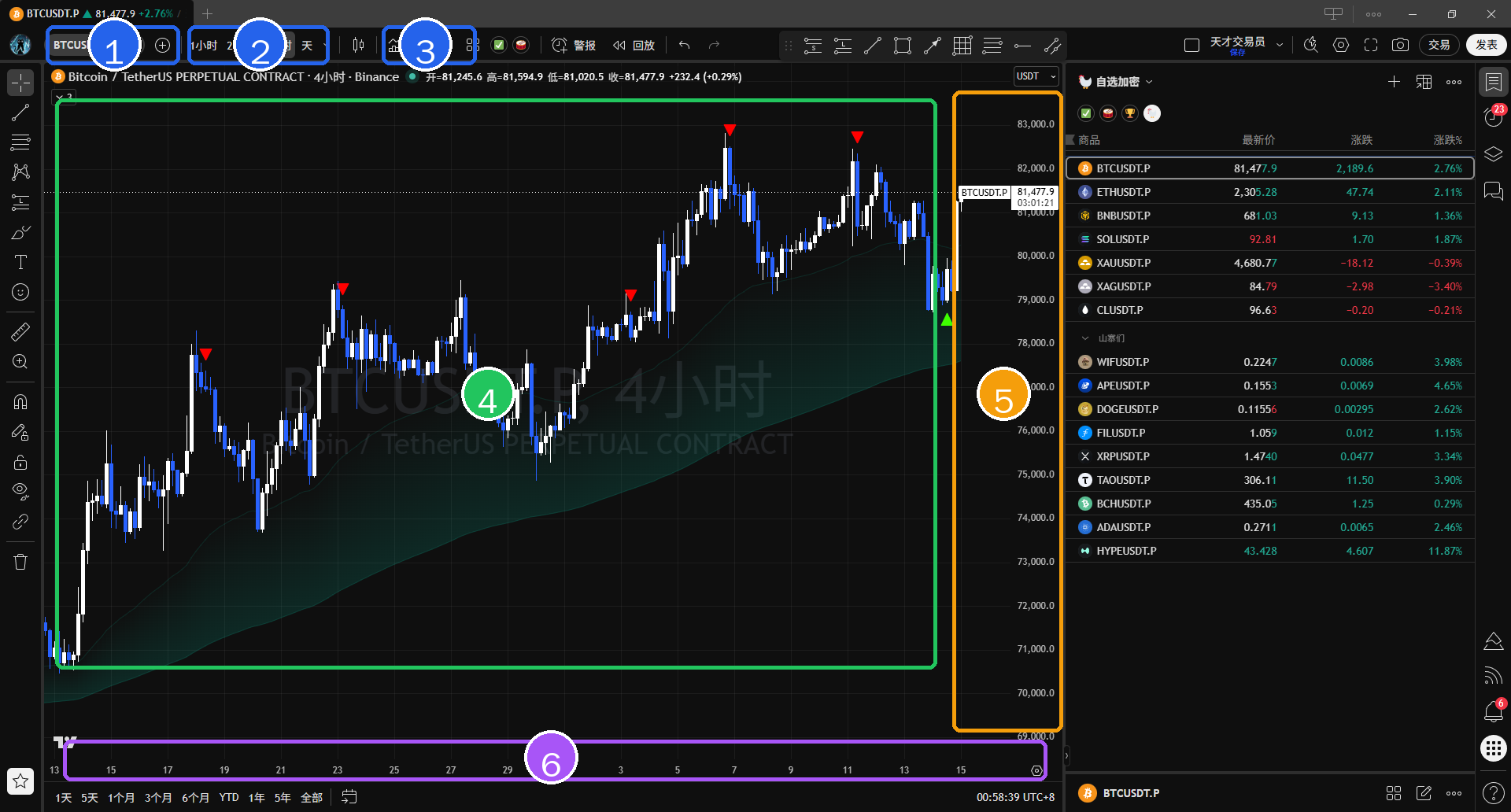Set range to 全部
The width and height of the screenshot is (1511, 812).
tap(312, 797)
